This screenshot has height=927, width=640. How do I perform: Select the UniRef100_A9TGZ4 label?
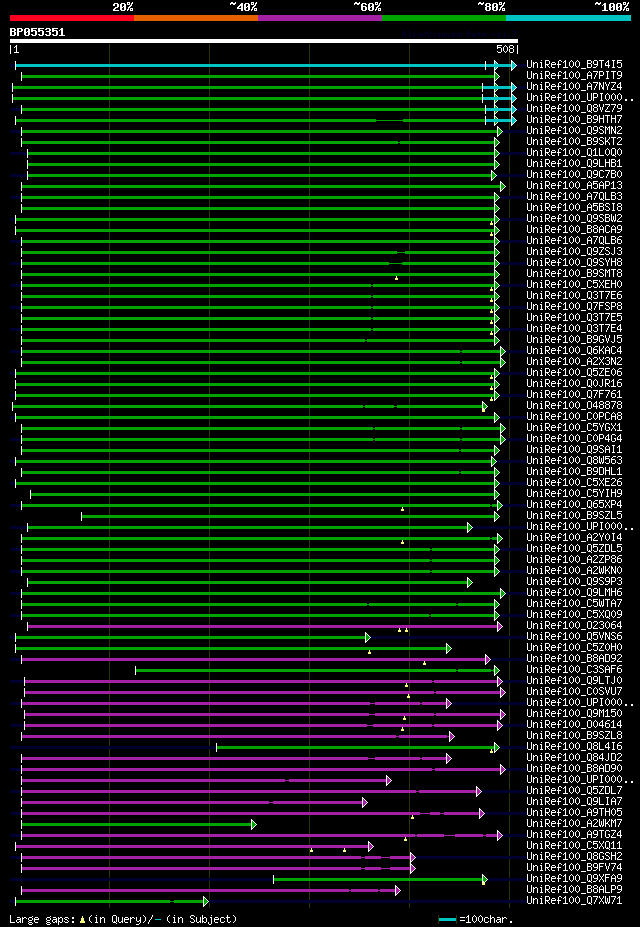[x=574, y=835]
